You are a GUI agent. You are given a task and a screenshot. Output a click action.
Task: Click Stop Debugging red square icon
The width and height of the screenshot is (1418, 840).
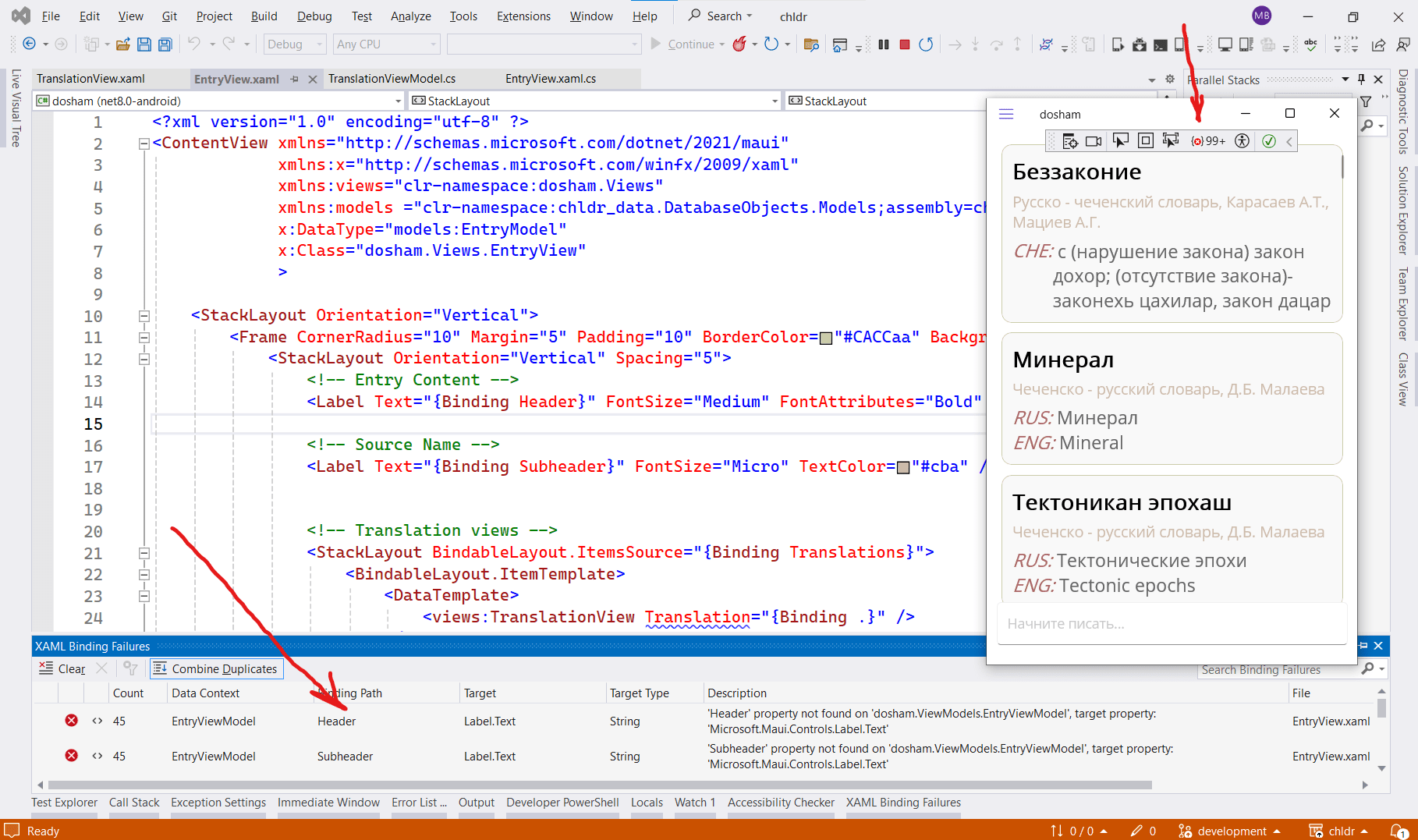(905, 44)
